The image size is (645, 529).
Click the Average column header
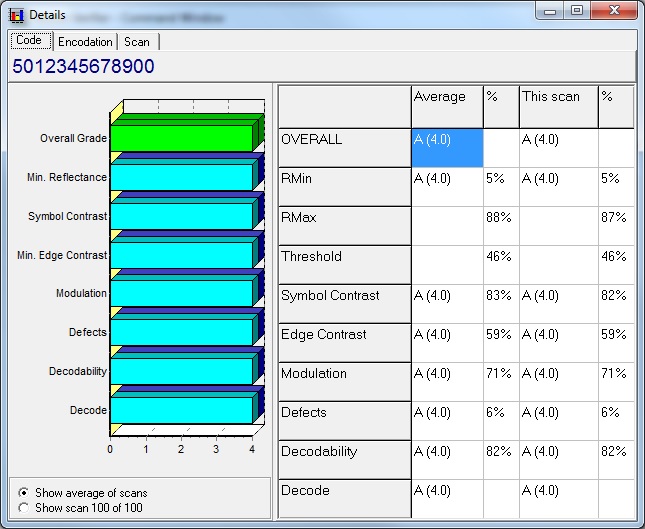[447, 107]
